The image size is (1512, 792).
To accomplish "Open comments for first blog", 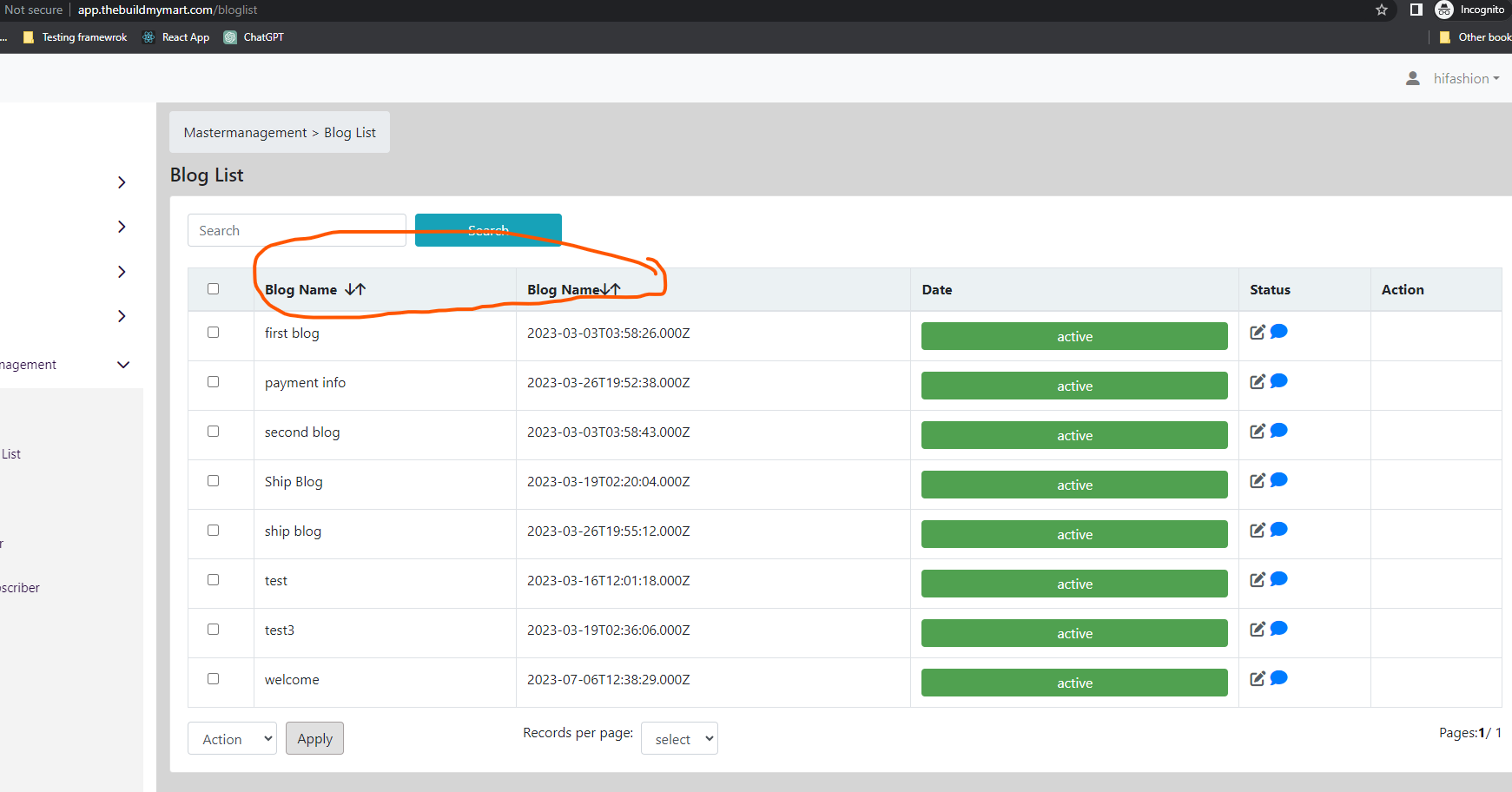I will [x=1279, y=332].
